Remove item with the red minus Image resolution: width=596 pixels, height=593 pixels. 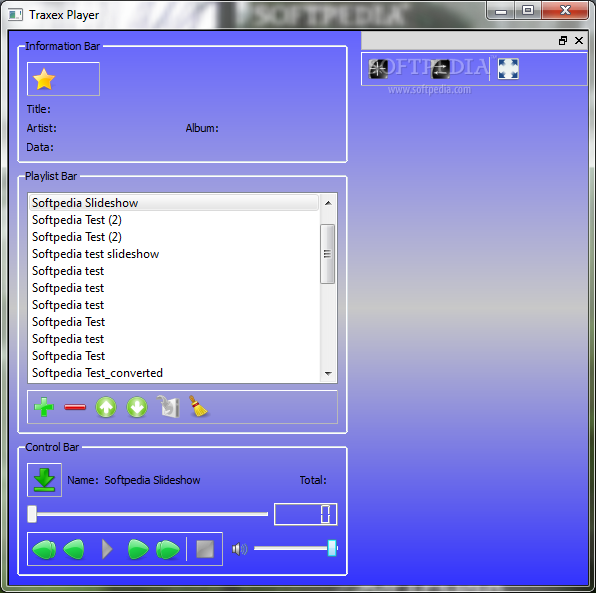tap(75, 407)
